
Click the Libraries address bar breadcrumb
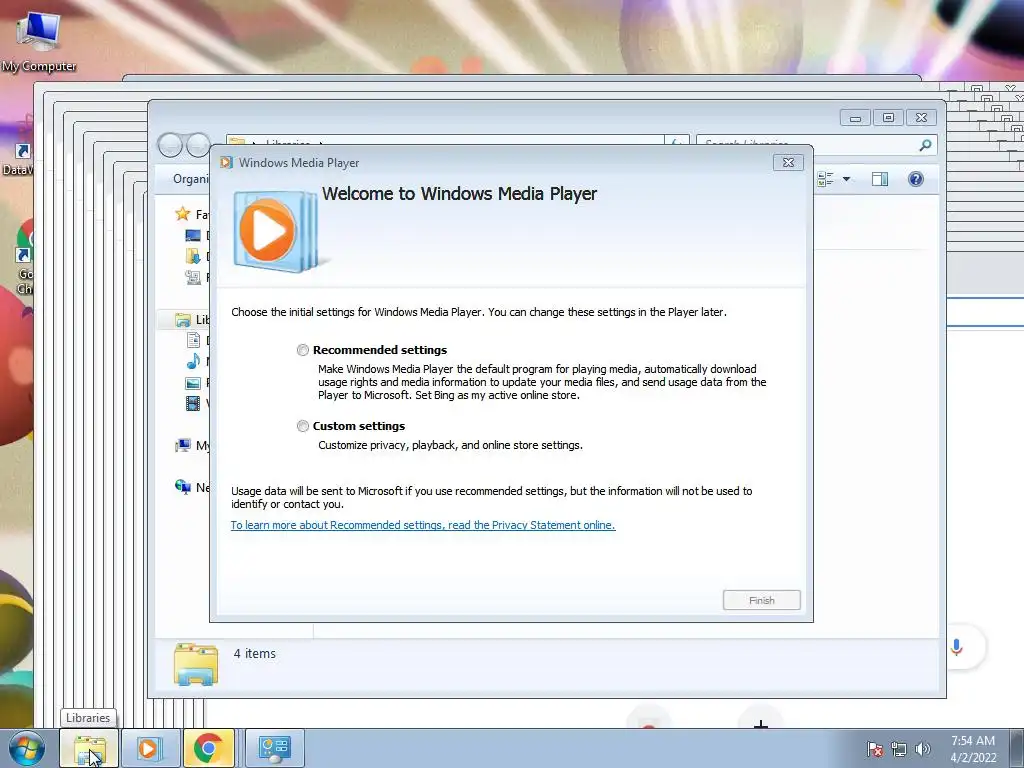click(x=287, y=143)
